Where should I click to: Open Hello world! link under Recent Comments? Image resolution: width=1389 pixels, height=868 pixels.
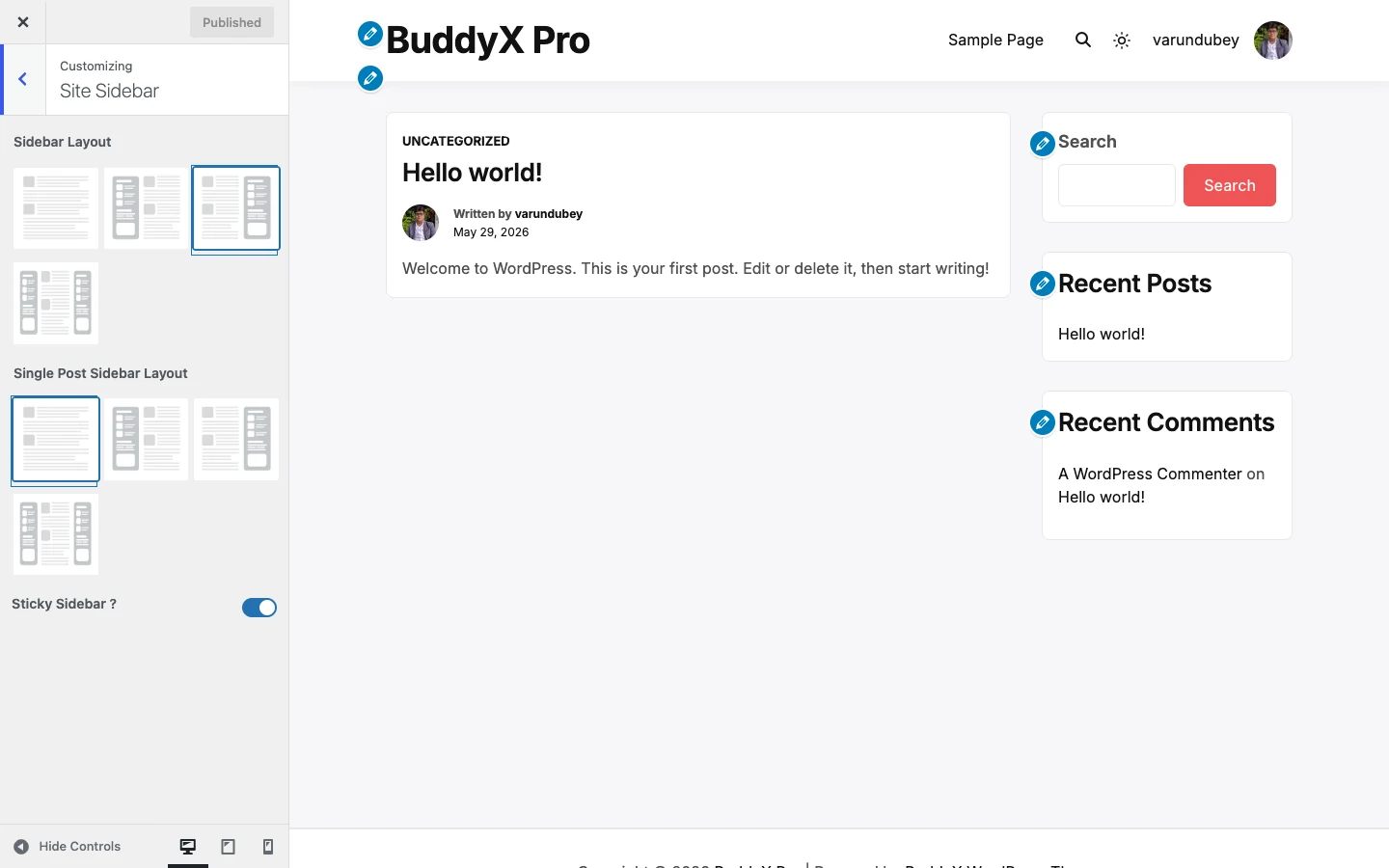(x=1102, y=497)
